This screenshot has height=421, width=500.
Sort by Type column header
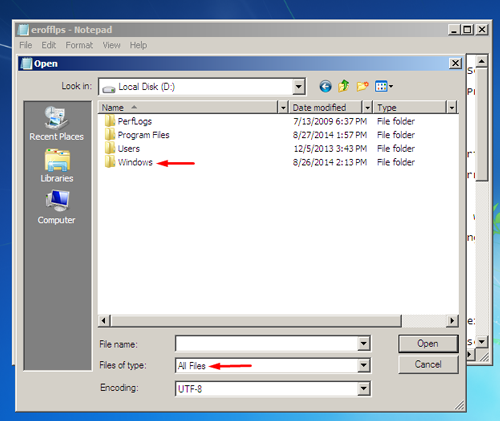click(410, 108)
